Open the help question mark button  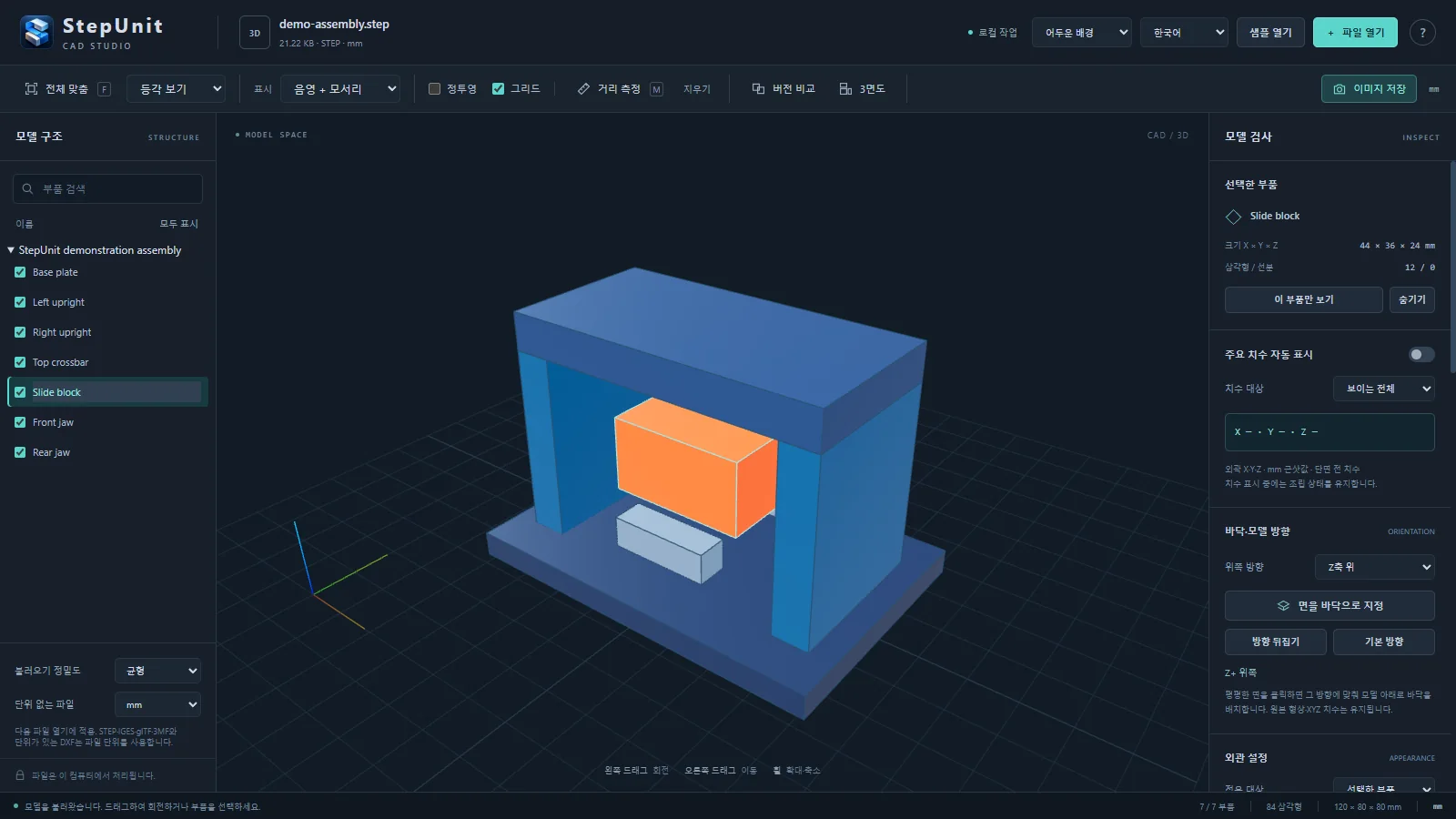click(1422, 33)
